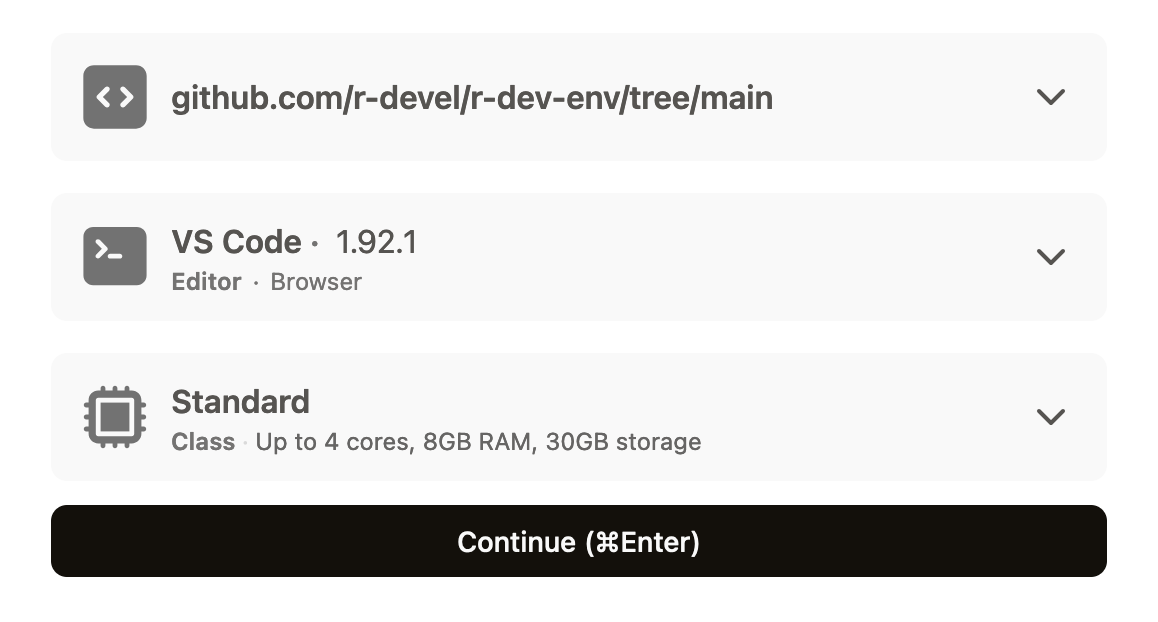This screenshot has height=622, width=1158.
Task: Click the '8GB RAM' text
Action: tap(480, 442)
